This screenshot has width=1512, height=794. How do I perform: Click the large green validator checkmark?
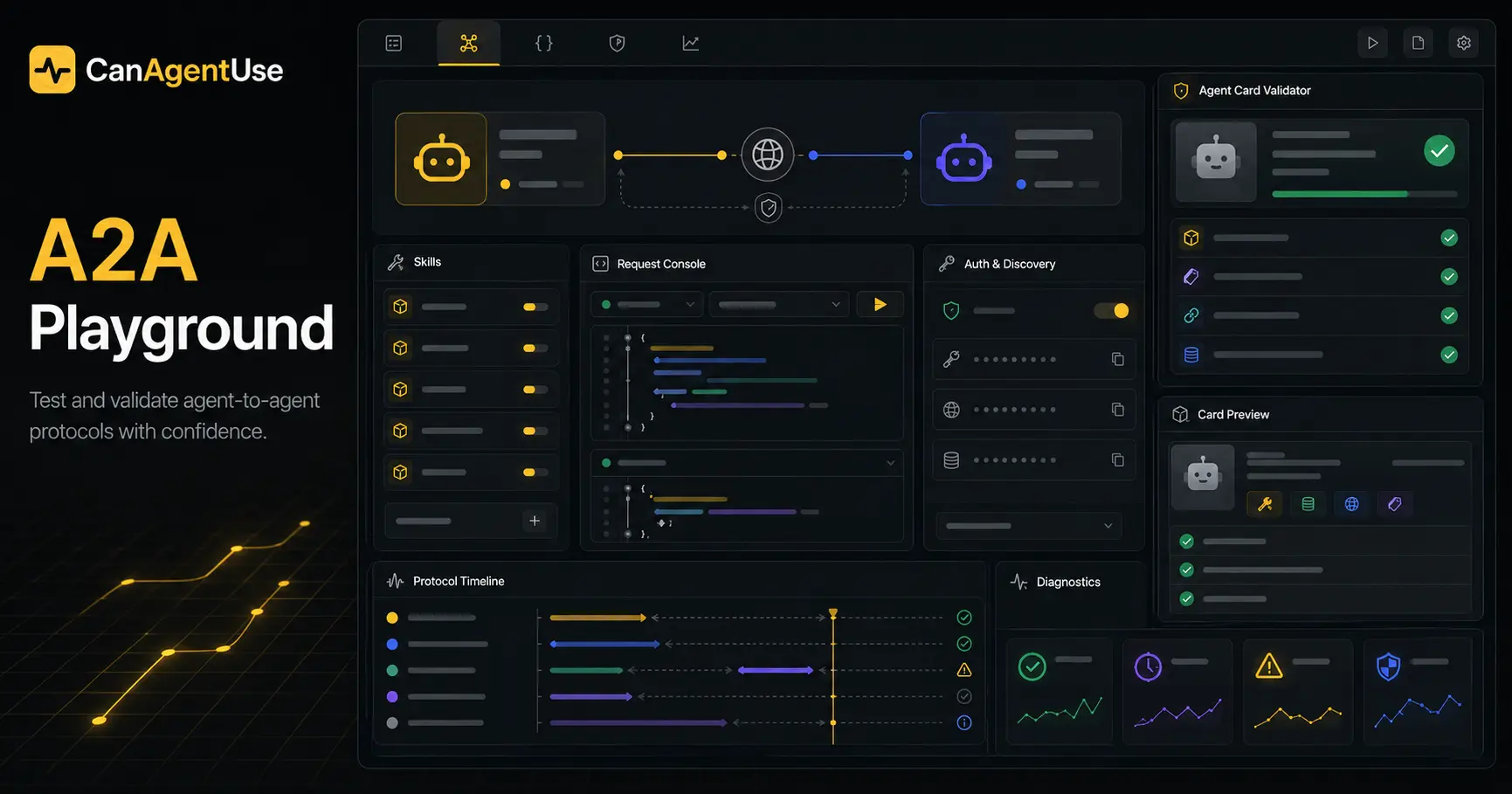[1440, 151]
